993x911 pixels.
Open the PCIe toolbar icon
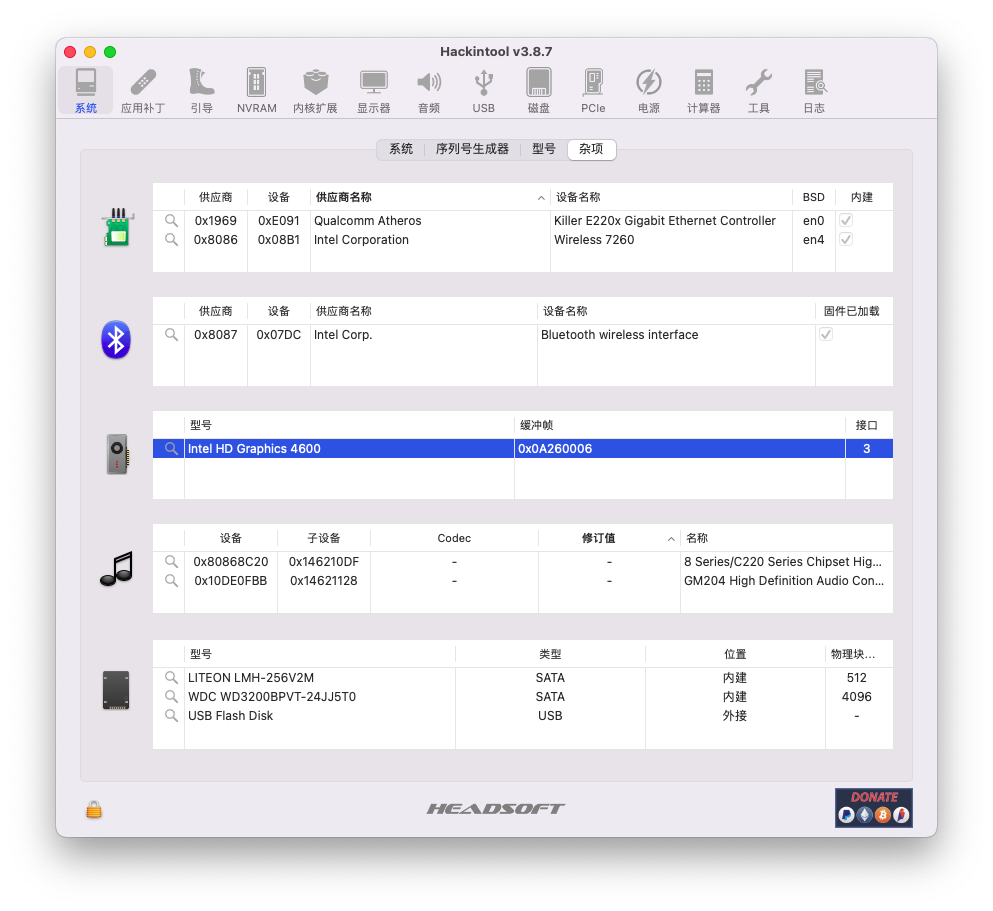(593, 91)
